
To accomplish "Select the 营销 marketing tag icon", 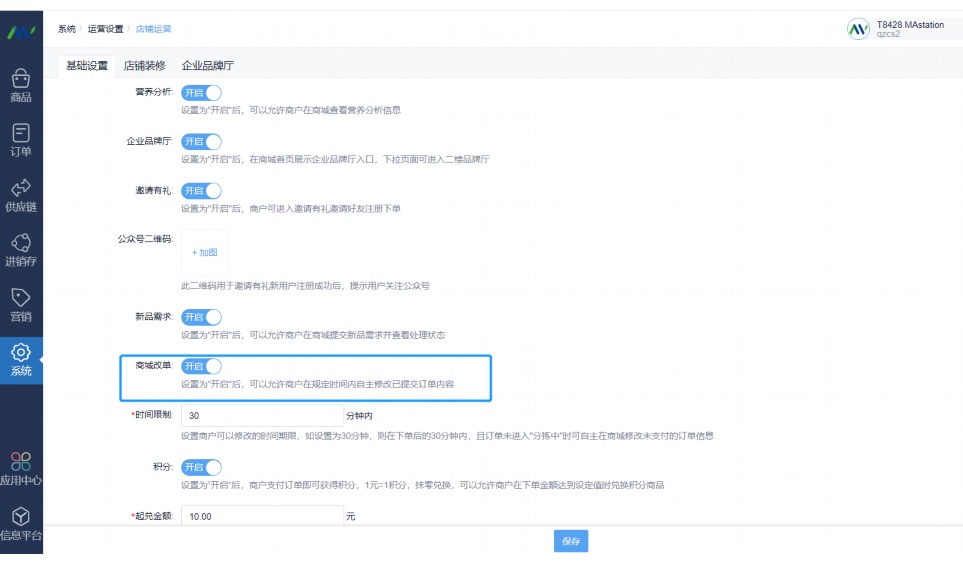I will [21, 298].
